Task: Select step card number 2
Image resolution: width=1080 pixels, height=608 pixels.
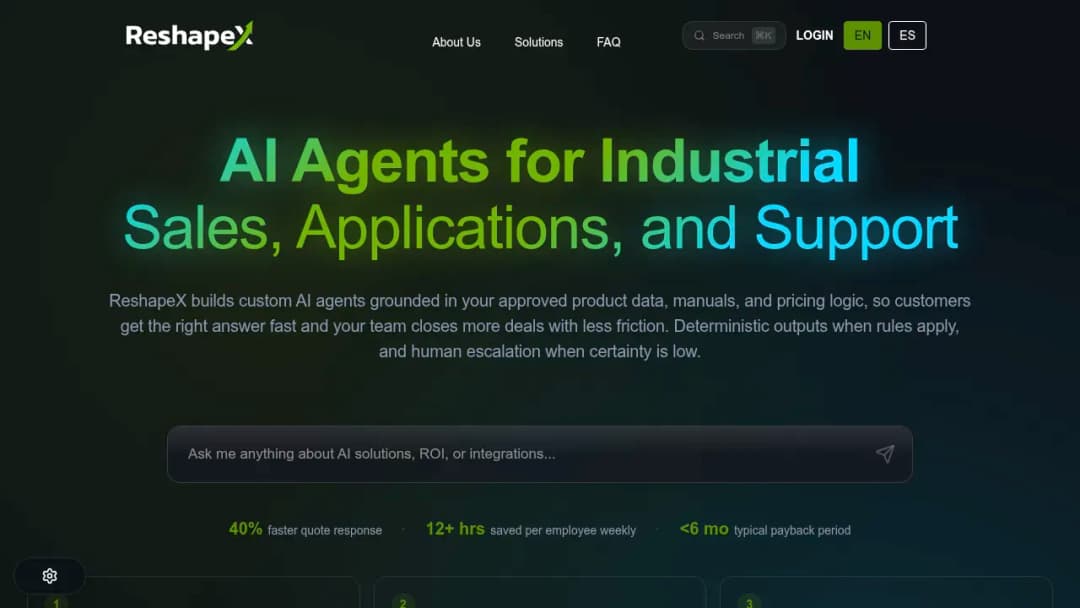Action: [x=540, y=593]
